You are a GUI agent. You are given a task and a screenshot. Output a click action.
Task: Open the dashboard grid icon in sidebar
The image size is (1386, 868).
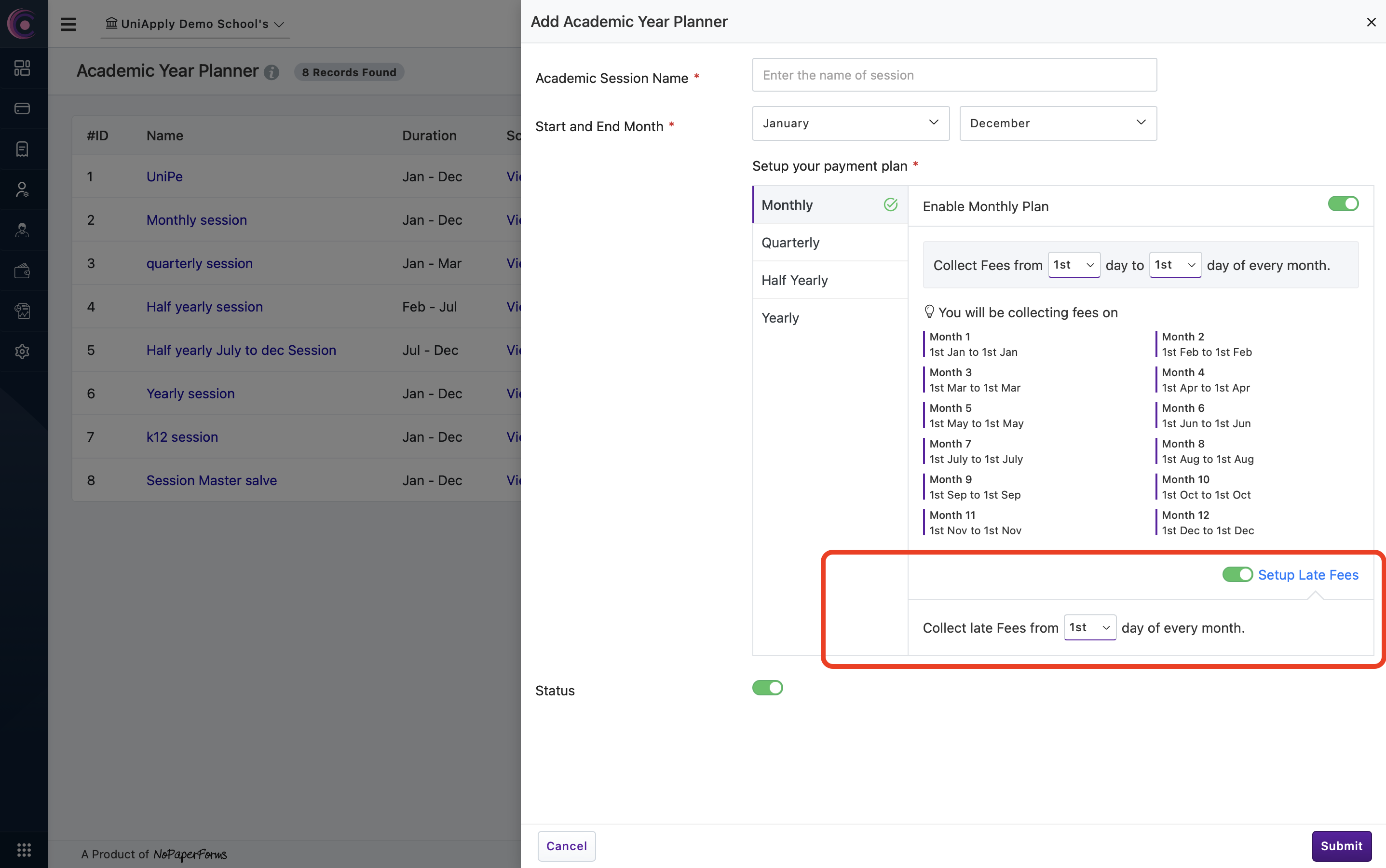click(x=22, y=68)
